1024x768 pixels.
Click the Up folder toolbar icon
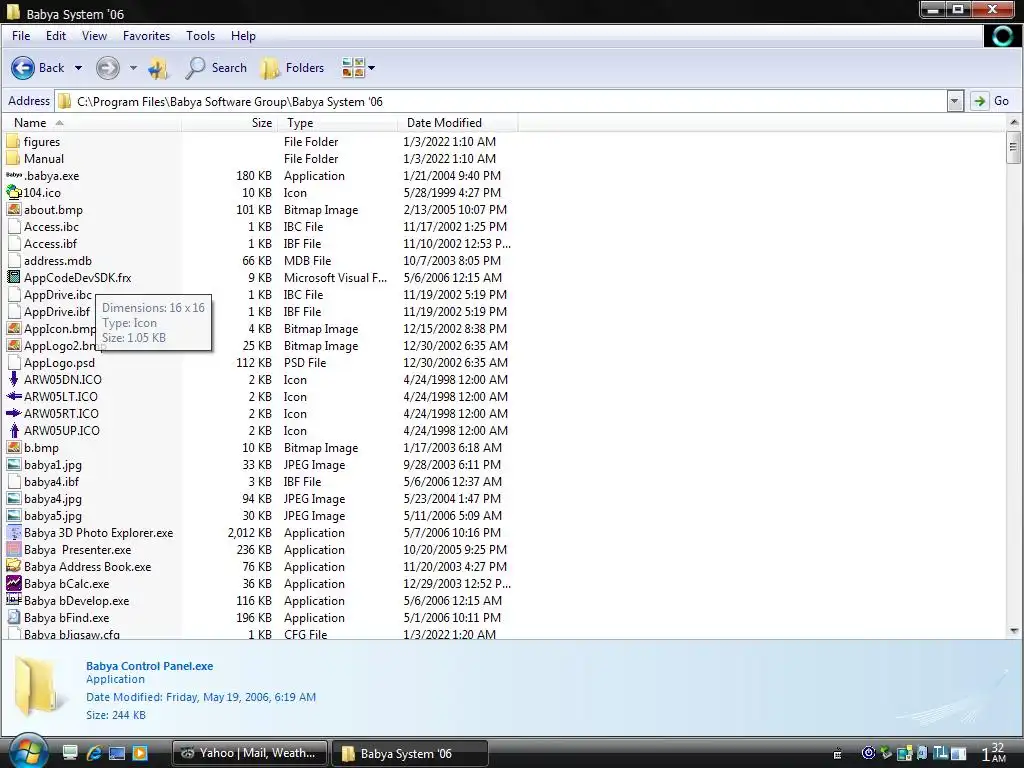tap(158, 67)
